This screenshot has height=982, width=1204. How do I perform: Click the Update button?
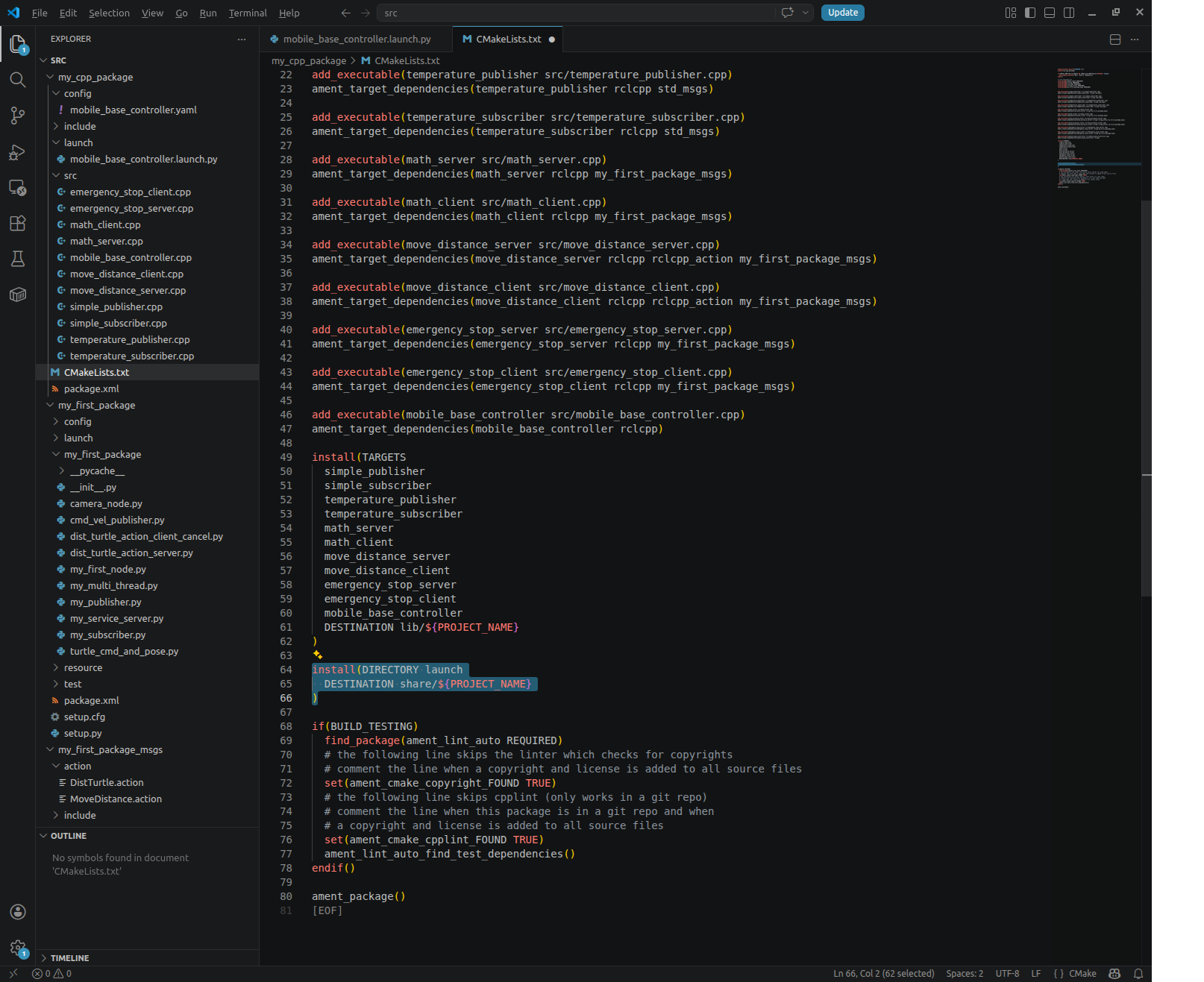click(x=843, y=13)
